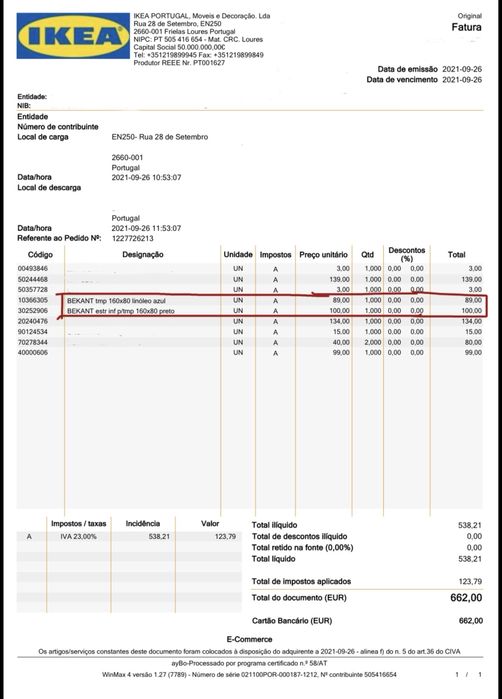This screenshot has width=502, height=699.
Task: Select the Tel/Fax number line
Action: click(198, 55)
